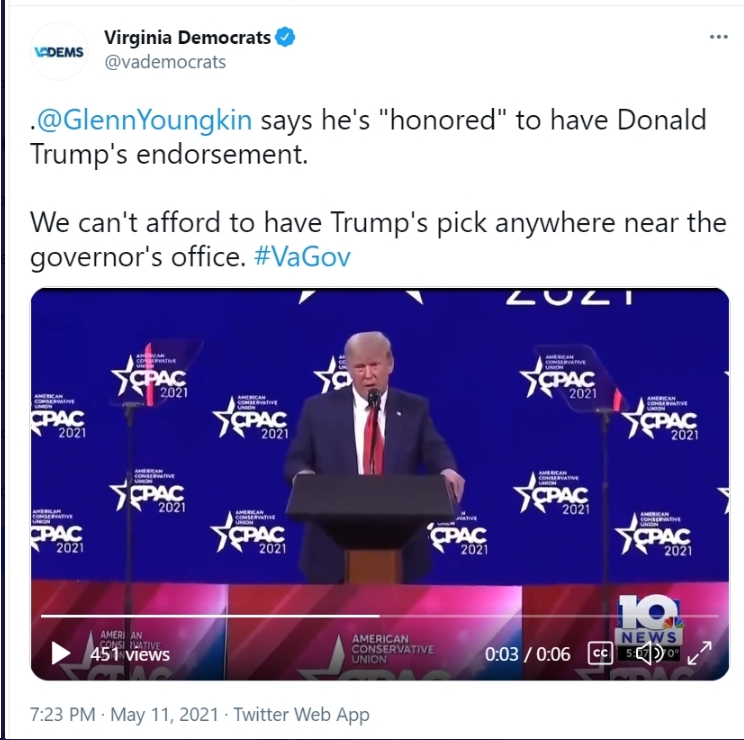Image resolution: width=744 pixels, height=740 pixels.
Task: Toggle closed captions with the CC button
Action: coord(600,653)
